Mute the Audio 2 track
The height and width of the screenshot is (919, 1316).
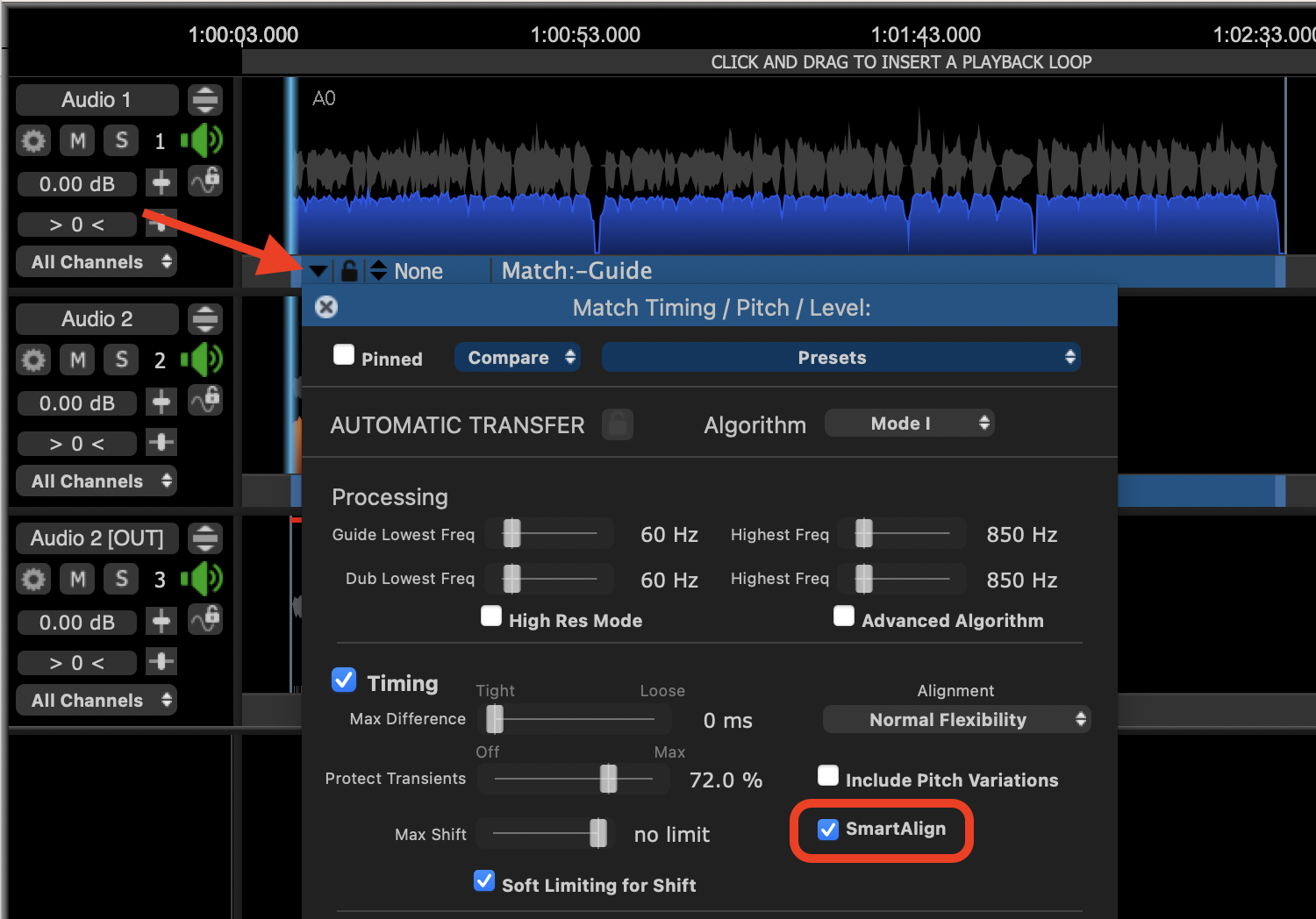[77, 360]
